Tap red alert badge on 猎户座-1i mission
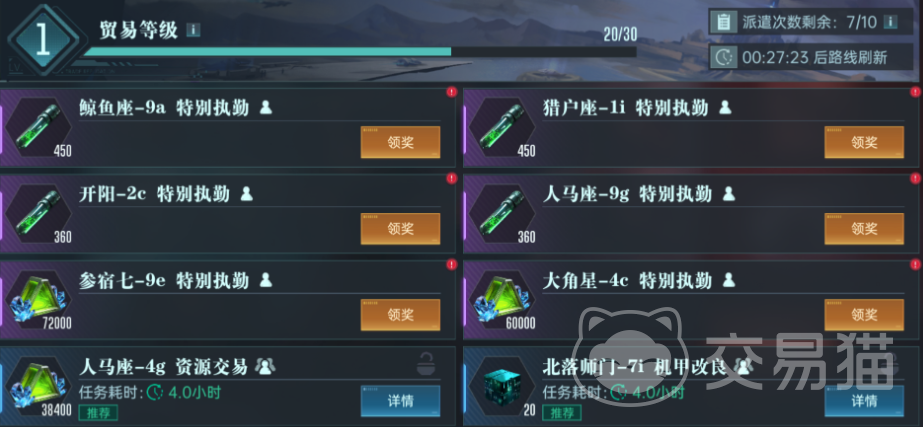 pos(915,92)
